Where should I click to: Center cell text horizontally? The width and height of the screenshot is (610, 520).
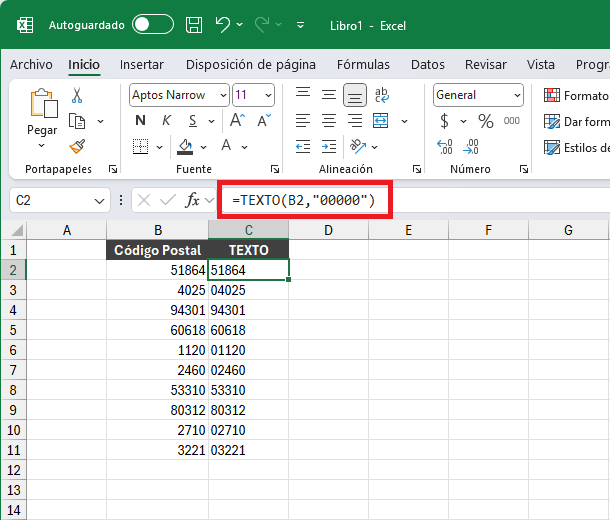[329, 121]
